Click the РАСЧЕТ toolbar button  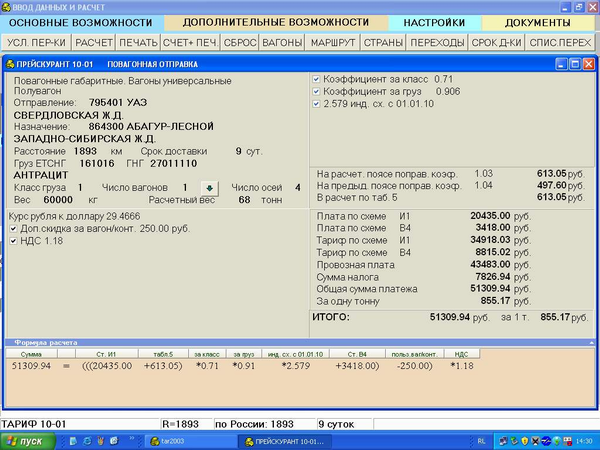[94, 42]
